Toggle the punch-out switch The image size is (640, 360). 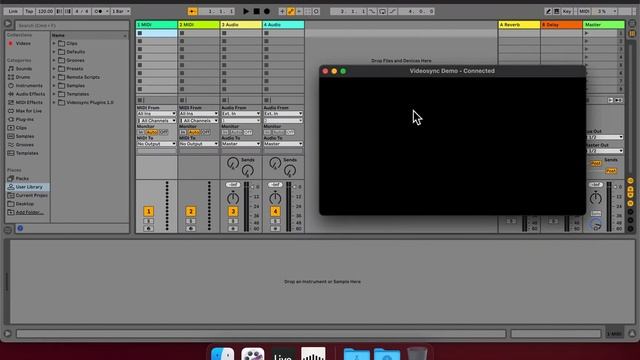pyautogui.click(x=392, y=11)
